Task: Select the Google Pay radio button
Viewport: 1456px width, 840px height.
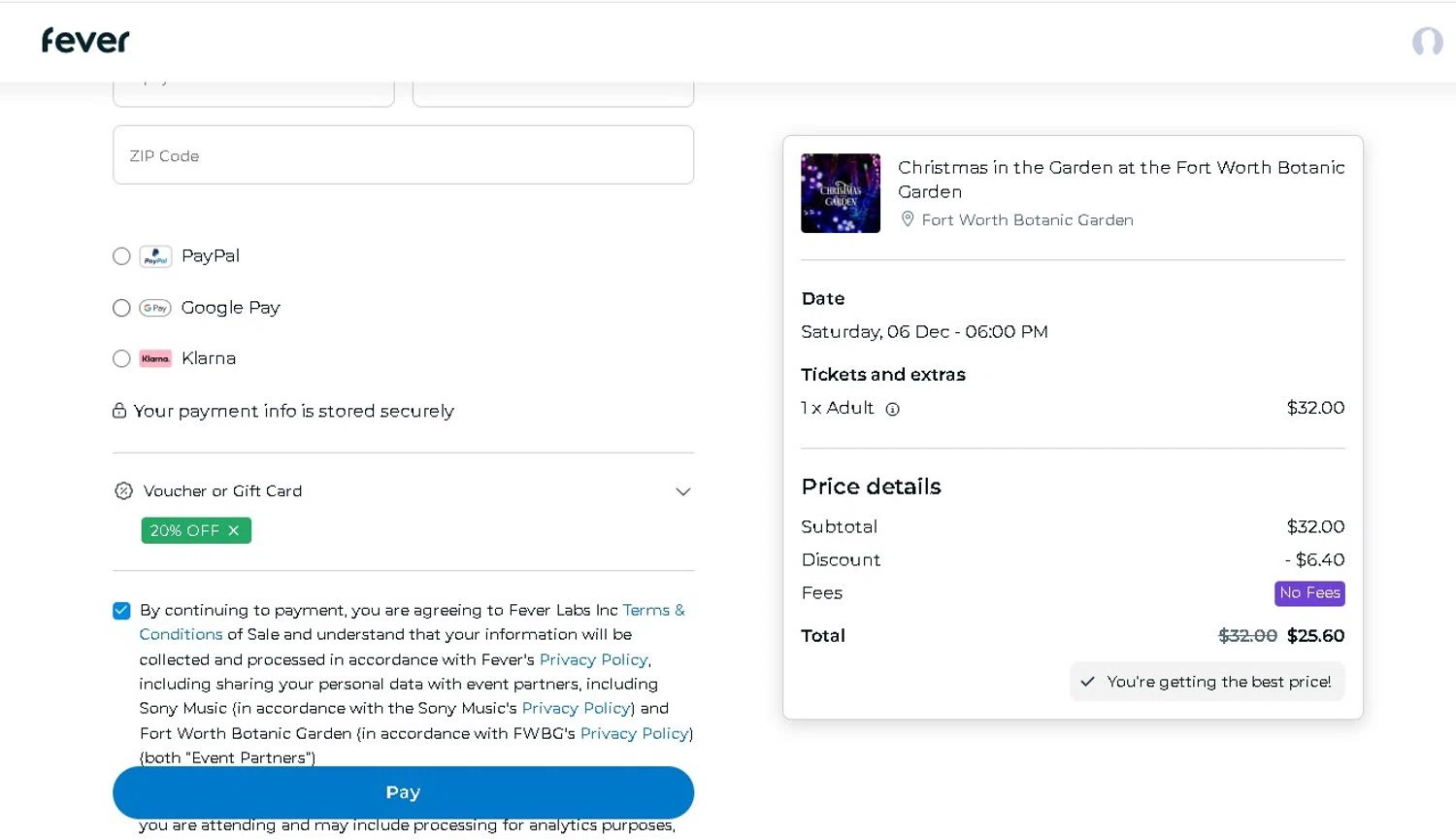Action: click(x=121, y=308)
